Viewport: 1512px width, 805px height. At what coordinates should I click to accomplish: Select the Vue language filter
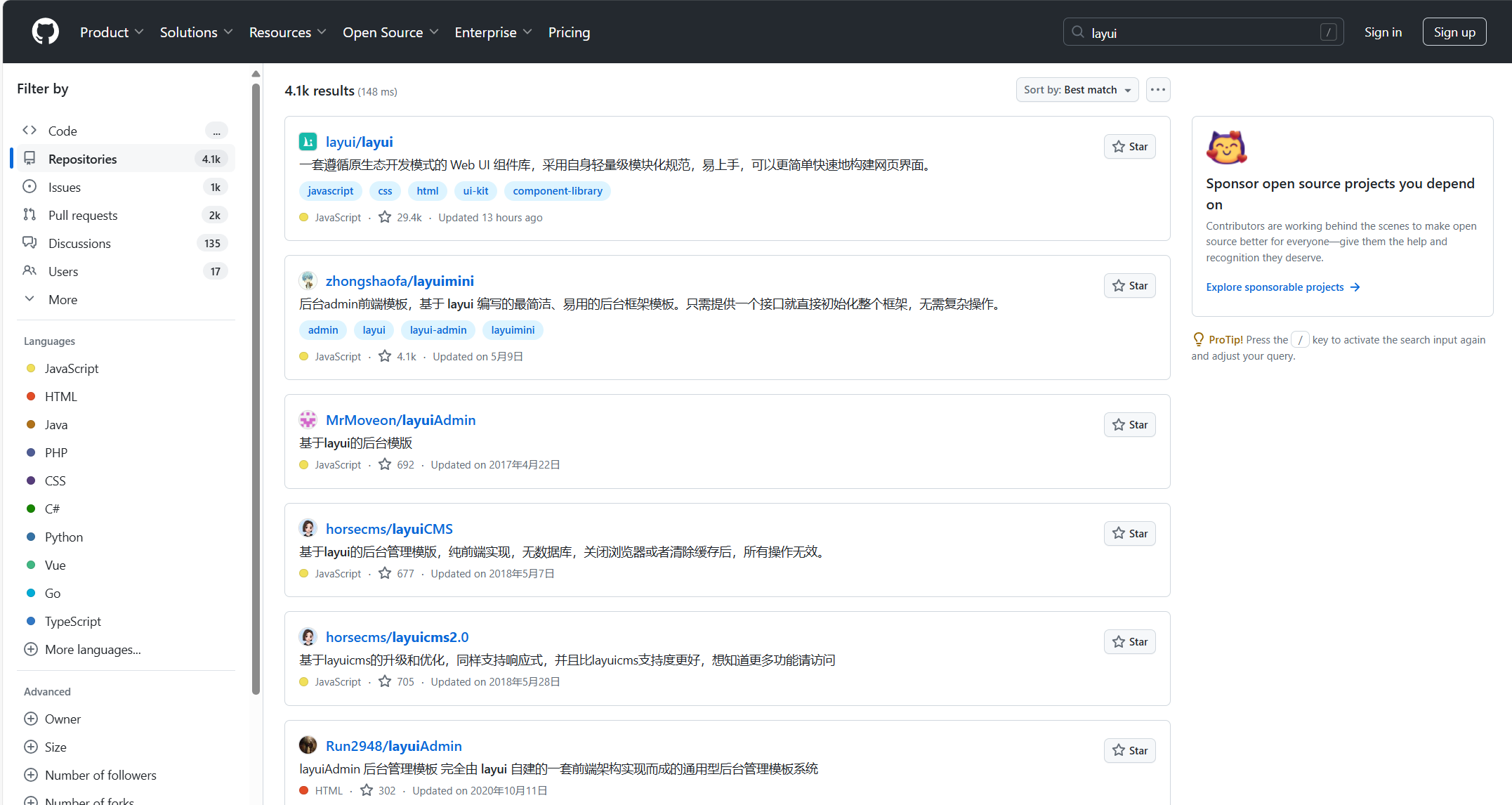(x=55, y=565)
